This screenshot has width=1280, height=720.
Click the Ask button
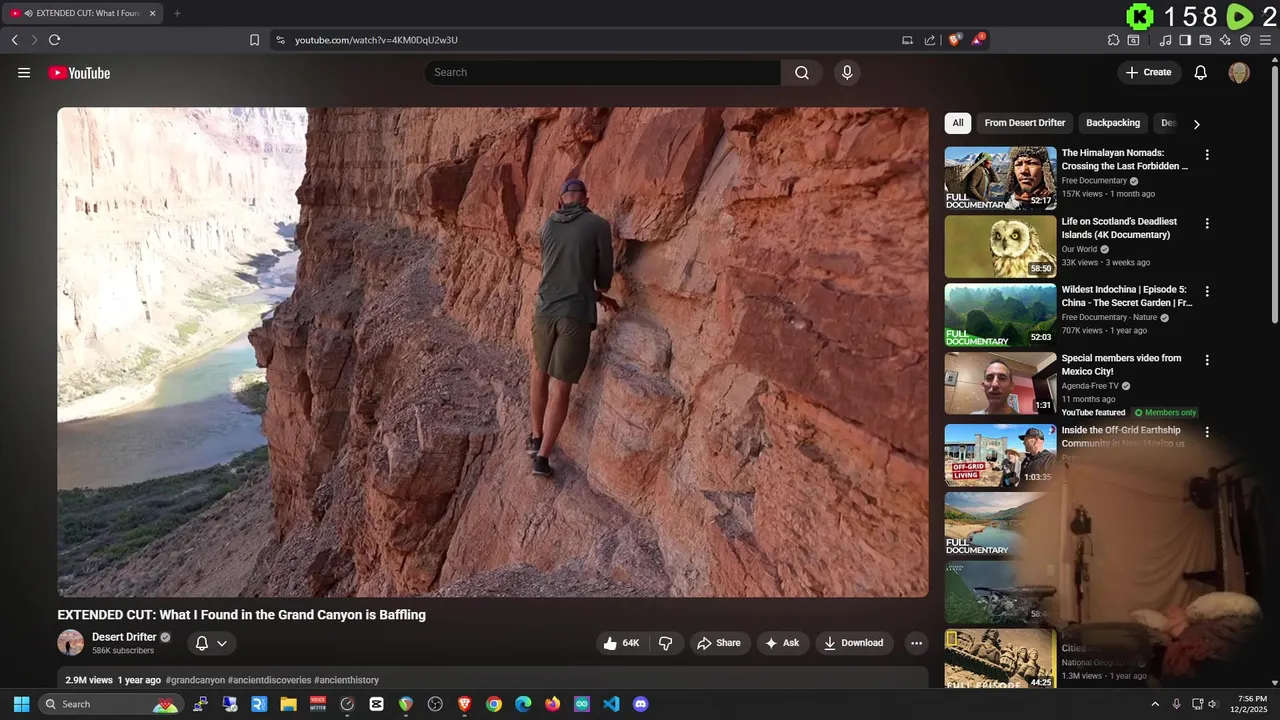[782, 643]
